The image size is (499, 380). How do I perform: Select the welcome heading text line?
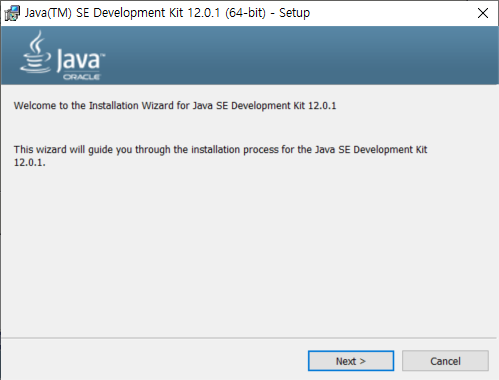click(175, 106)
